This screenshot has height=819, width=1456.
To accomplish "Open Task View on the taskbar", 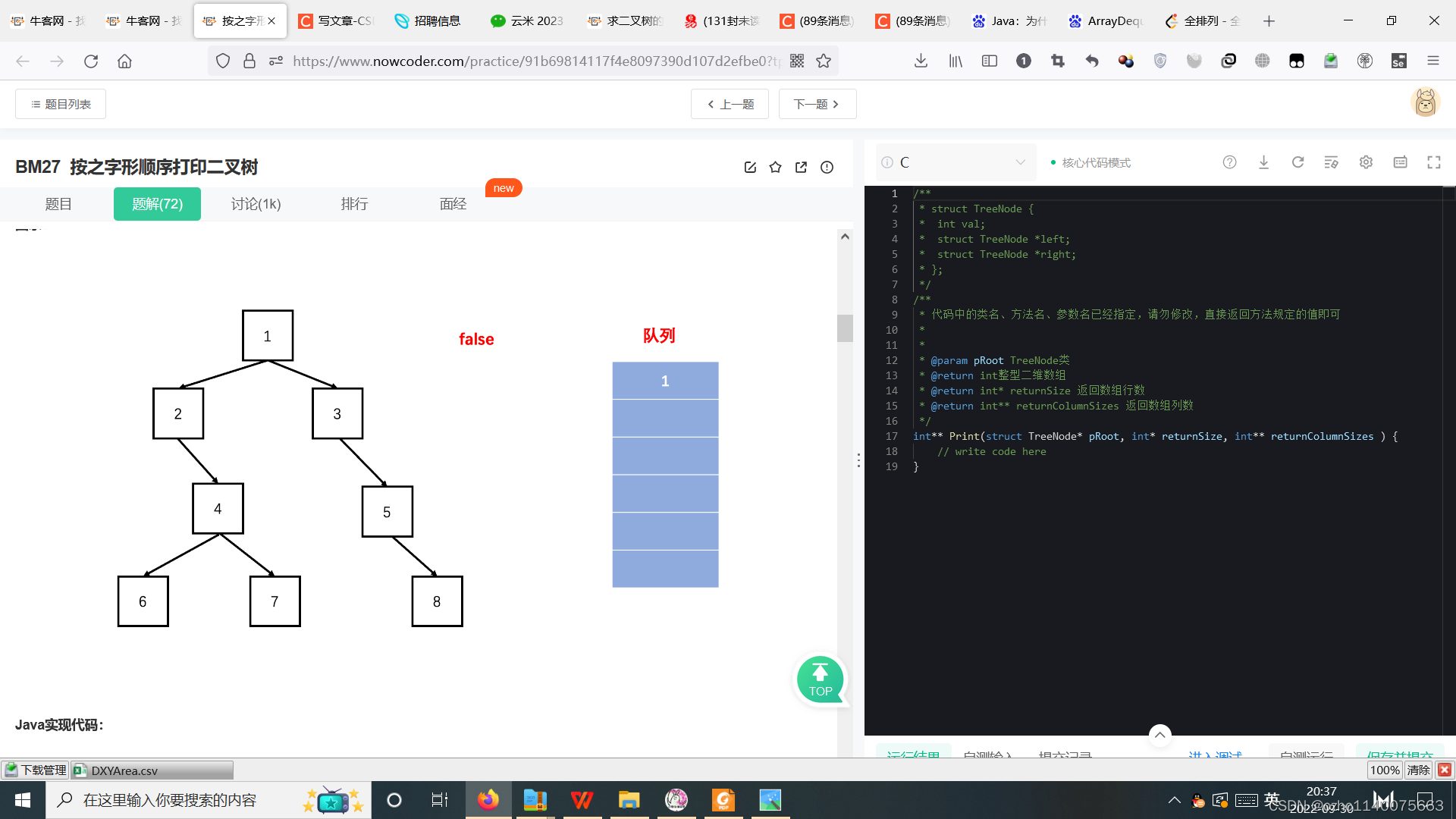I will pos(440,800).
